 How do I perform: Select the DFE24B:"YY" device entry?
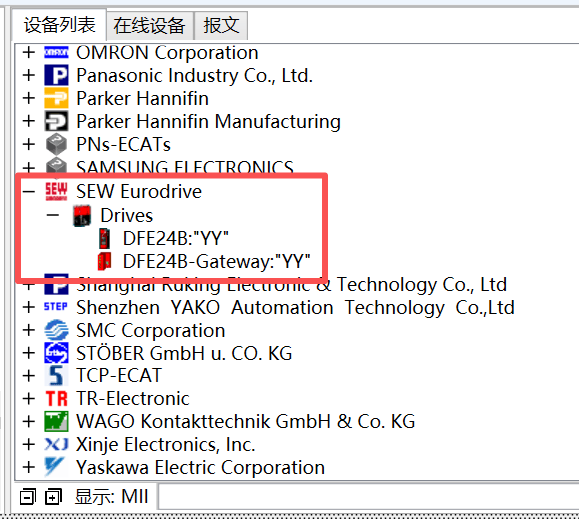[176, 238]
